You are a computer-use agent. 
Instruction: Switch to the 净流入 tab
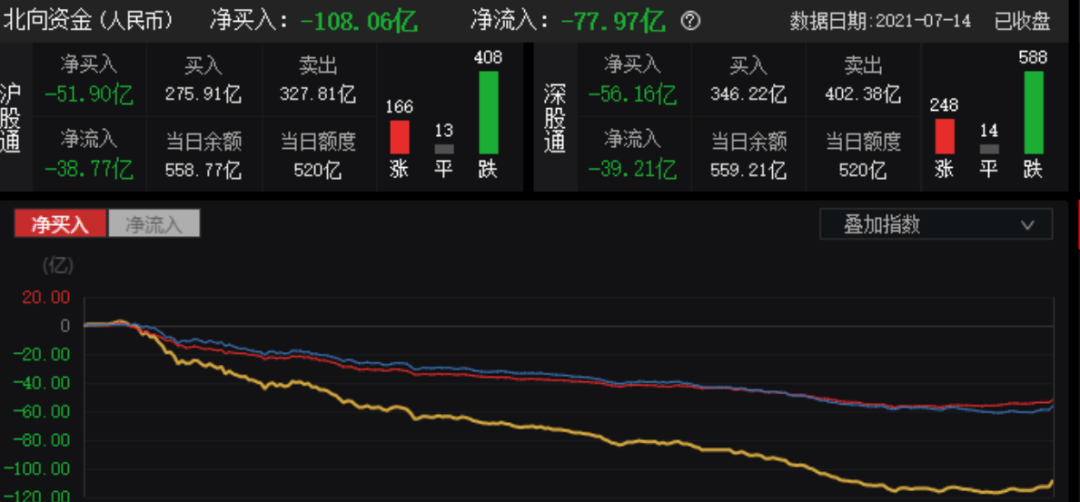click(x=153, y=224)
